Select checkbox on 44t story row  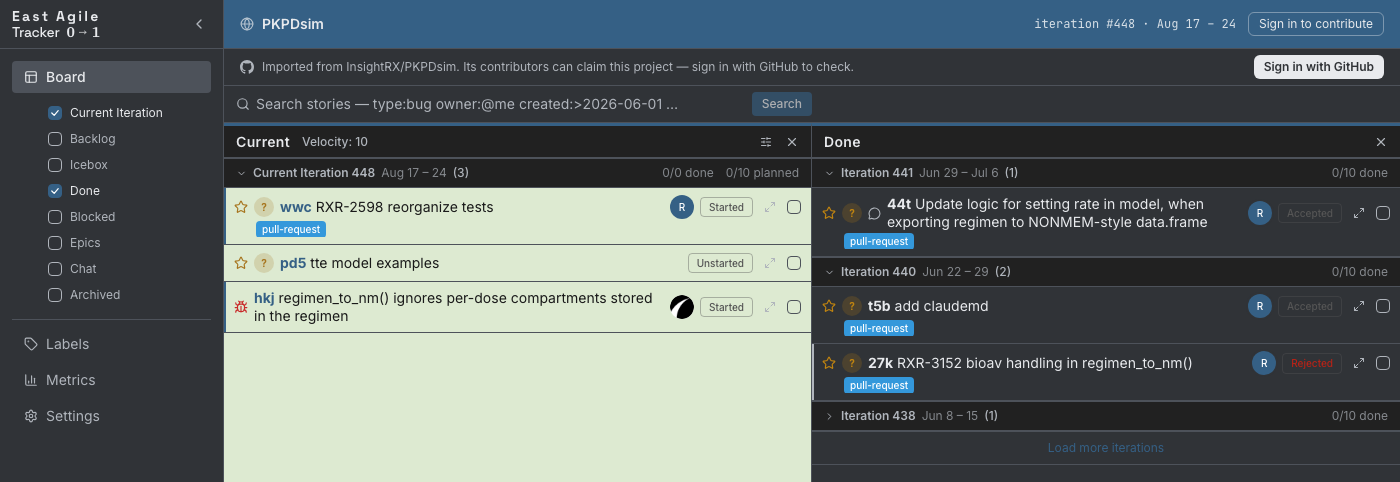(x=1383, y=213)
